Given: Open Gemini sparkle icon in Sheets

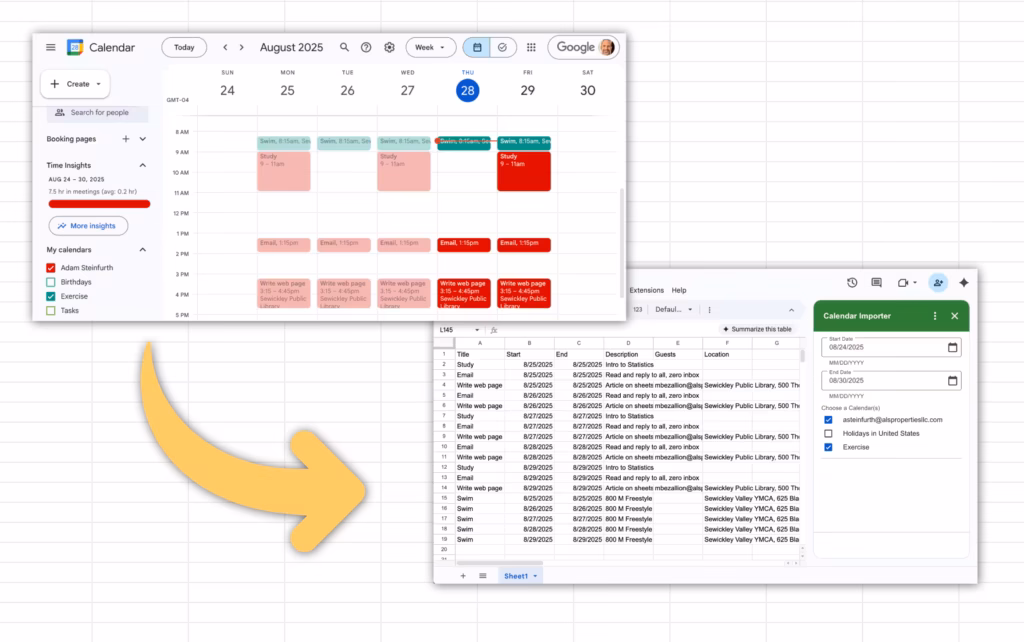Looking at the screenshot, I should (964, 282).
